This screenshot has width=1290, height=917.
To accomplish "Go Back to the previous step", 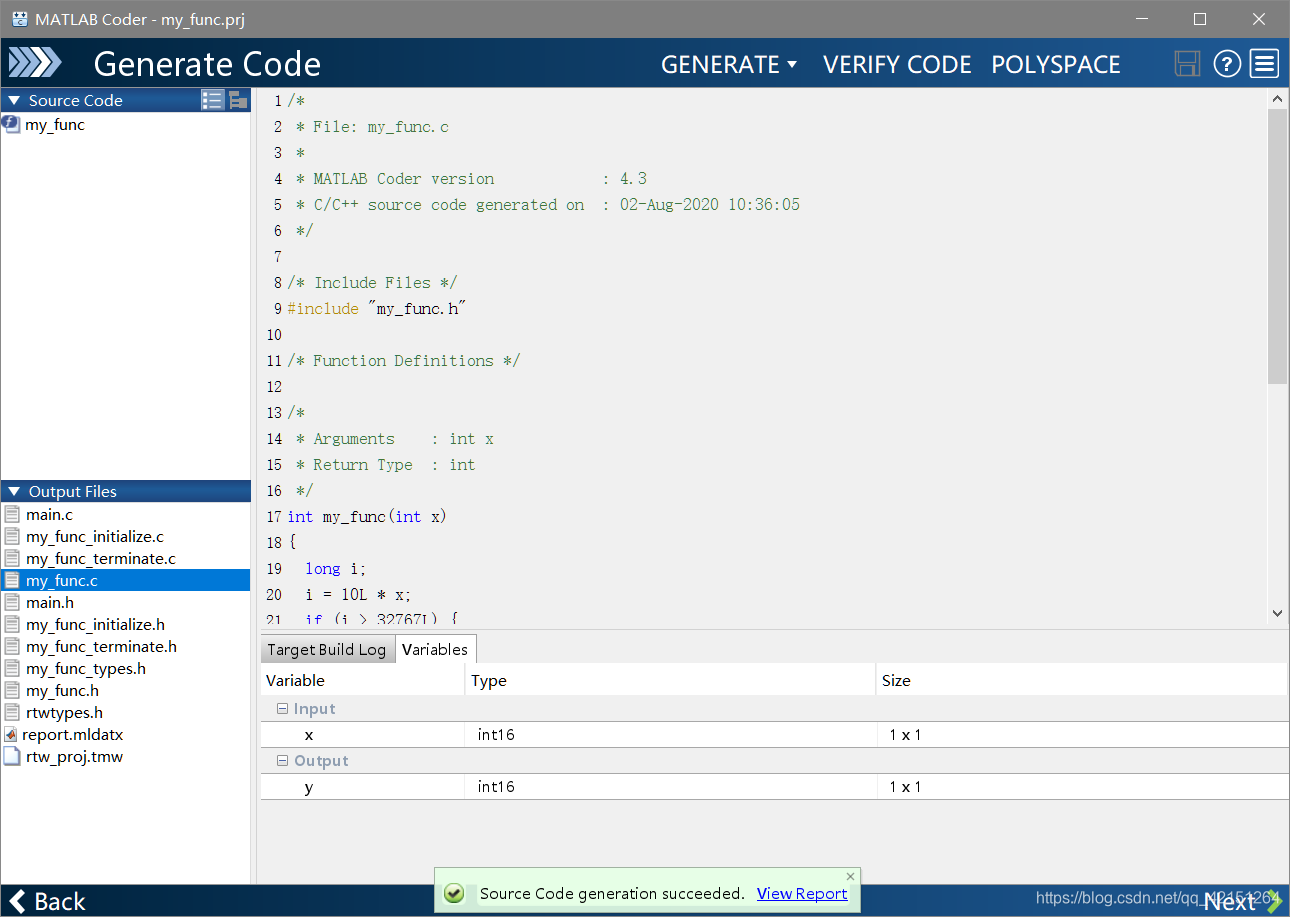I will [x=47, y=901].
